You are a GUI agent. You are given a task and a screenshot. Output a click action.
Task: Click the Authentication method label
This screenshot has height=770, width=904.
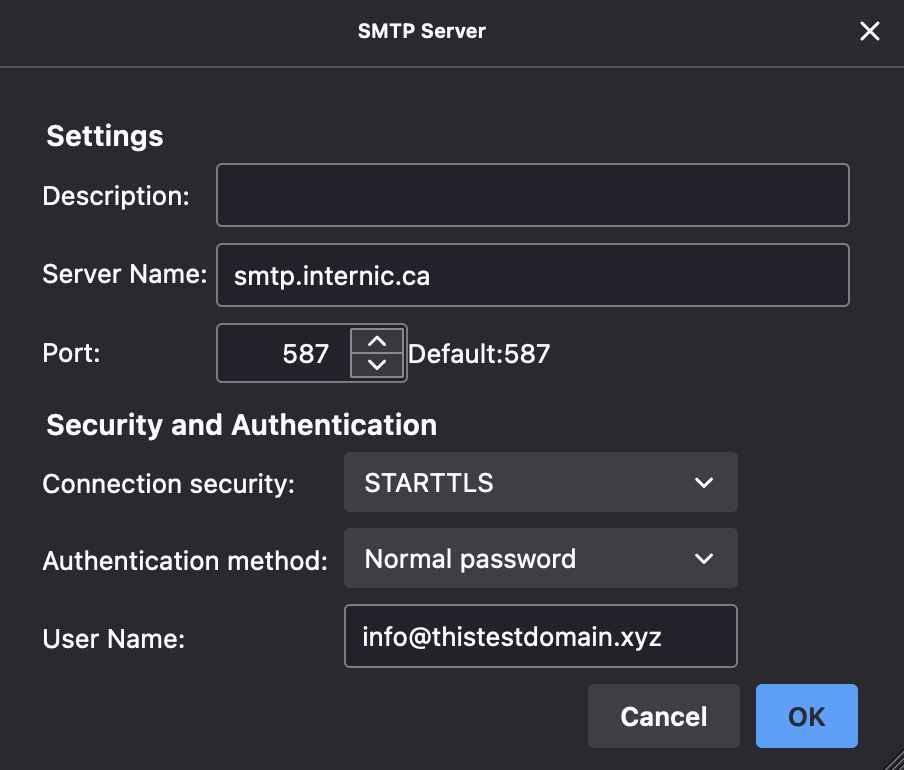185,560
